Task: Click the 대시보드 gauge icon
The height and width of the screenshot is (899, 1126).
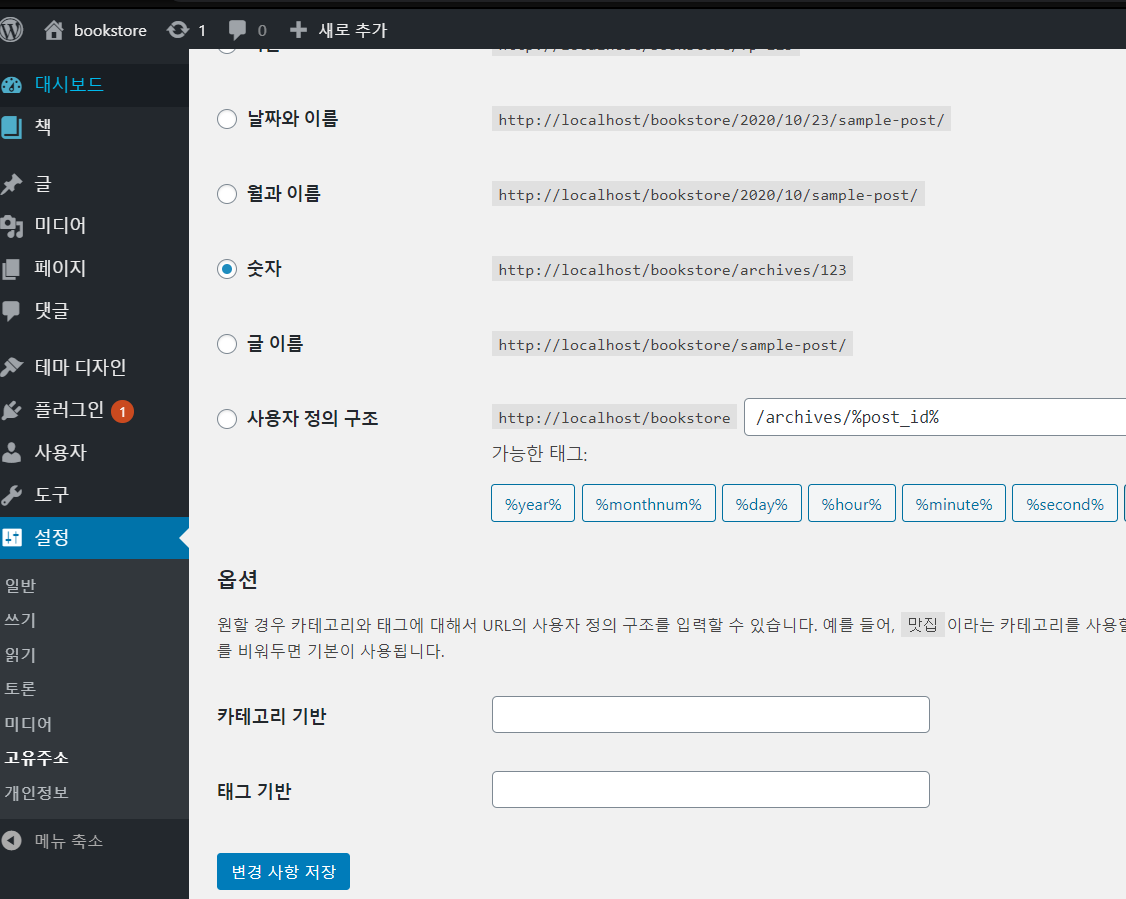Action: point(11,85)
